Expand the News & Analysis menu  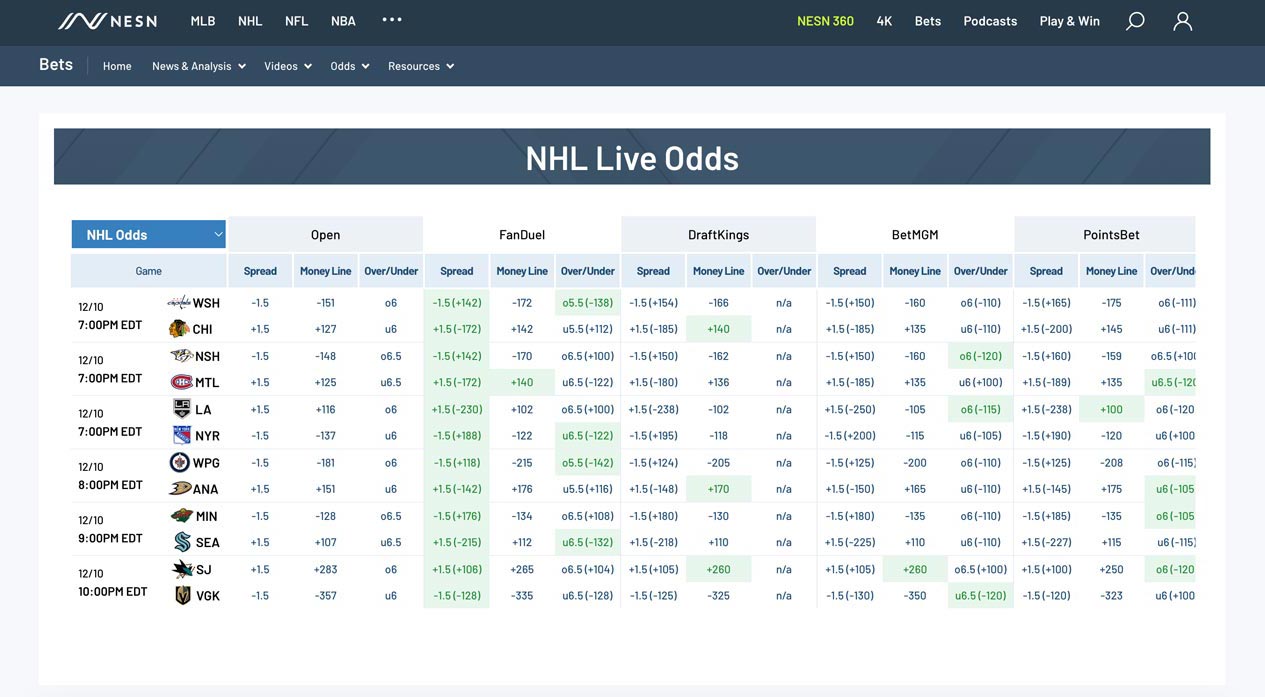(x=198, y=66)
